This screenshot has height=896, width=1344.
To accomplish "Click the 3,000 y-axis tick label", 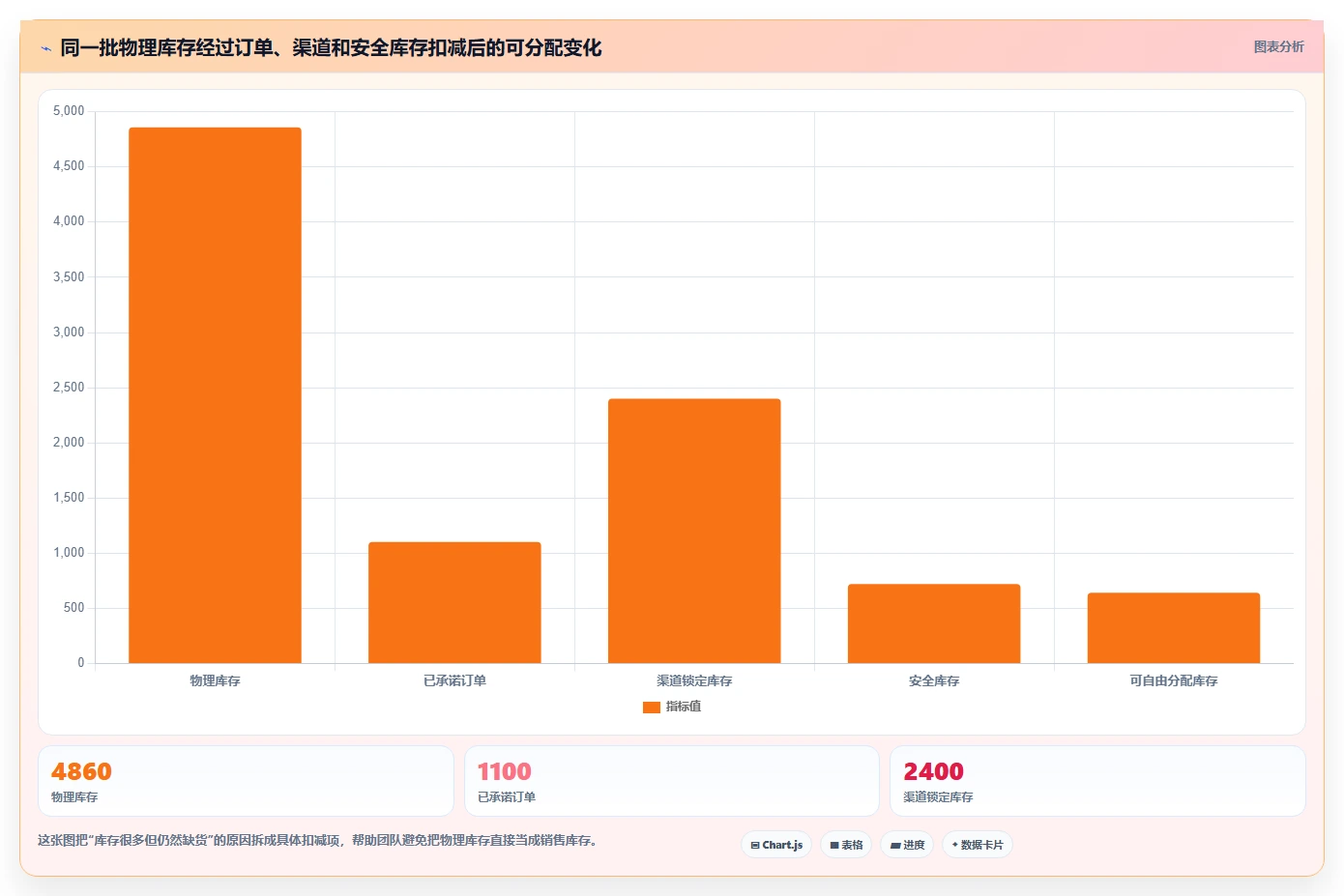I will (x=69, y=332).
